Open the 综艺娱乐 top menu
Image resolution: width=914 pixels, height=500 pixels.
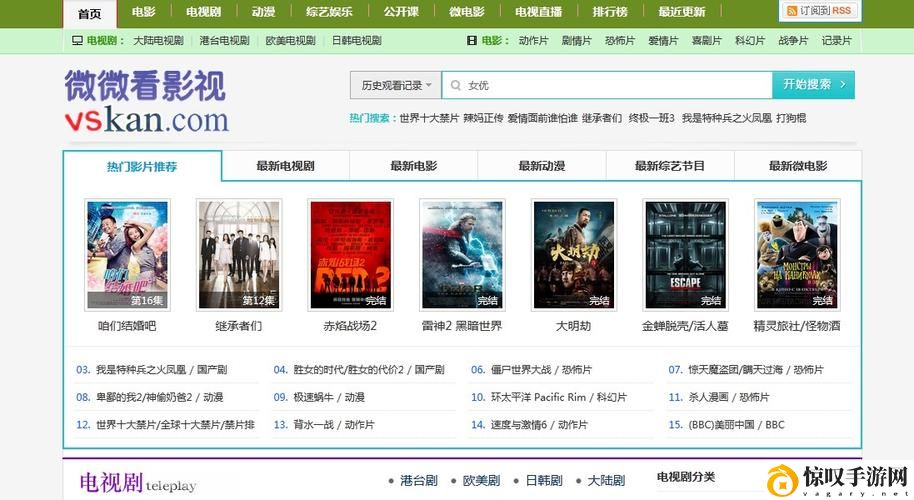(329, 12)
